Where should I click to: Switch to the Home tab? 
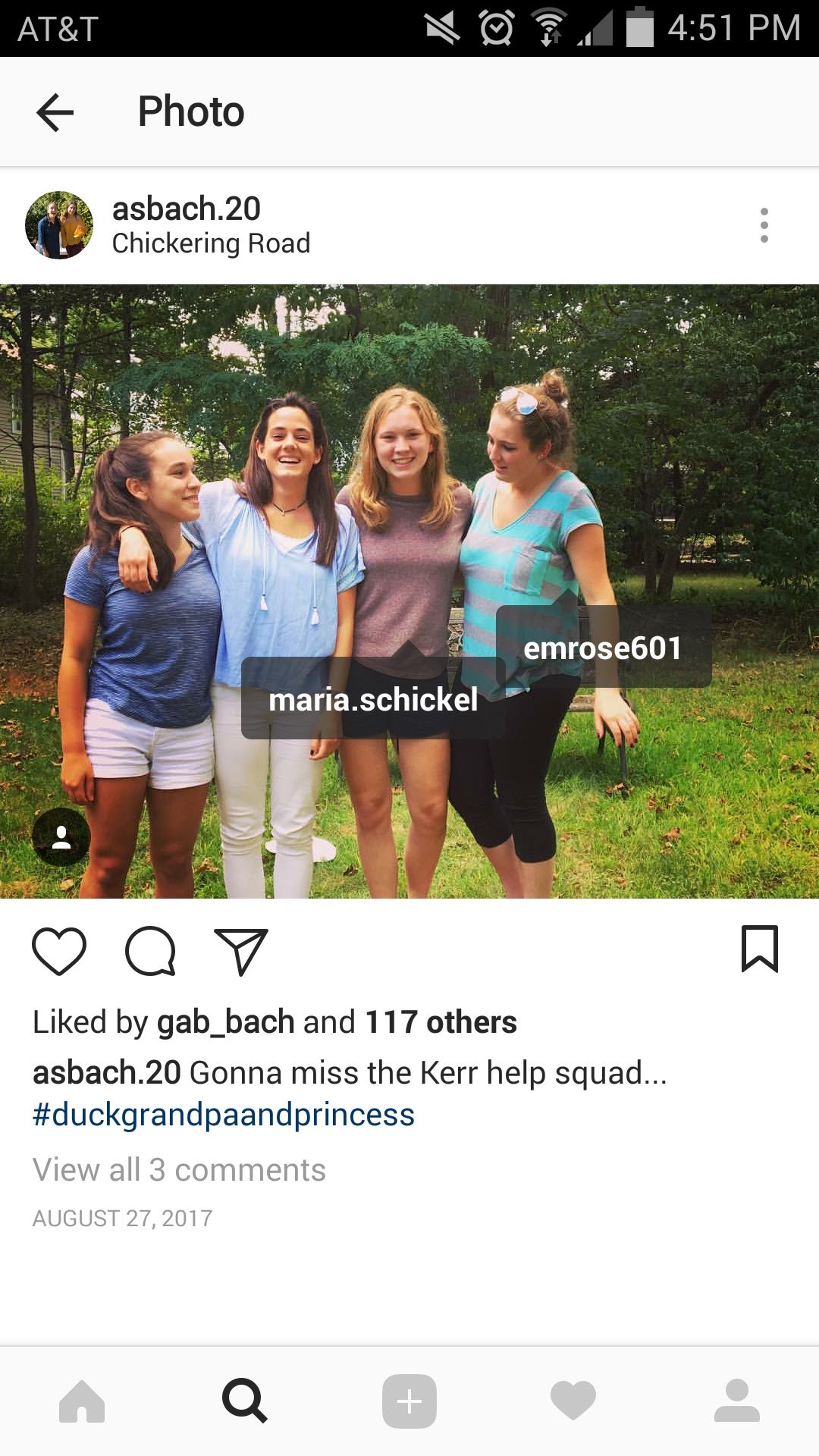[x=82, y=1401]
